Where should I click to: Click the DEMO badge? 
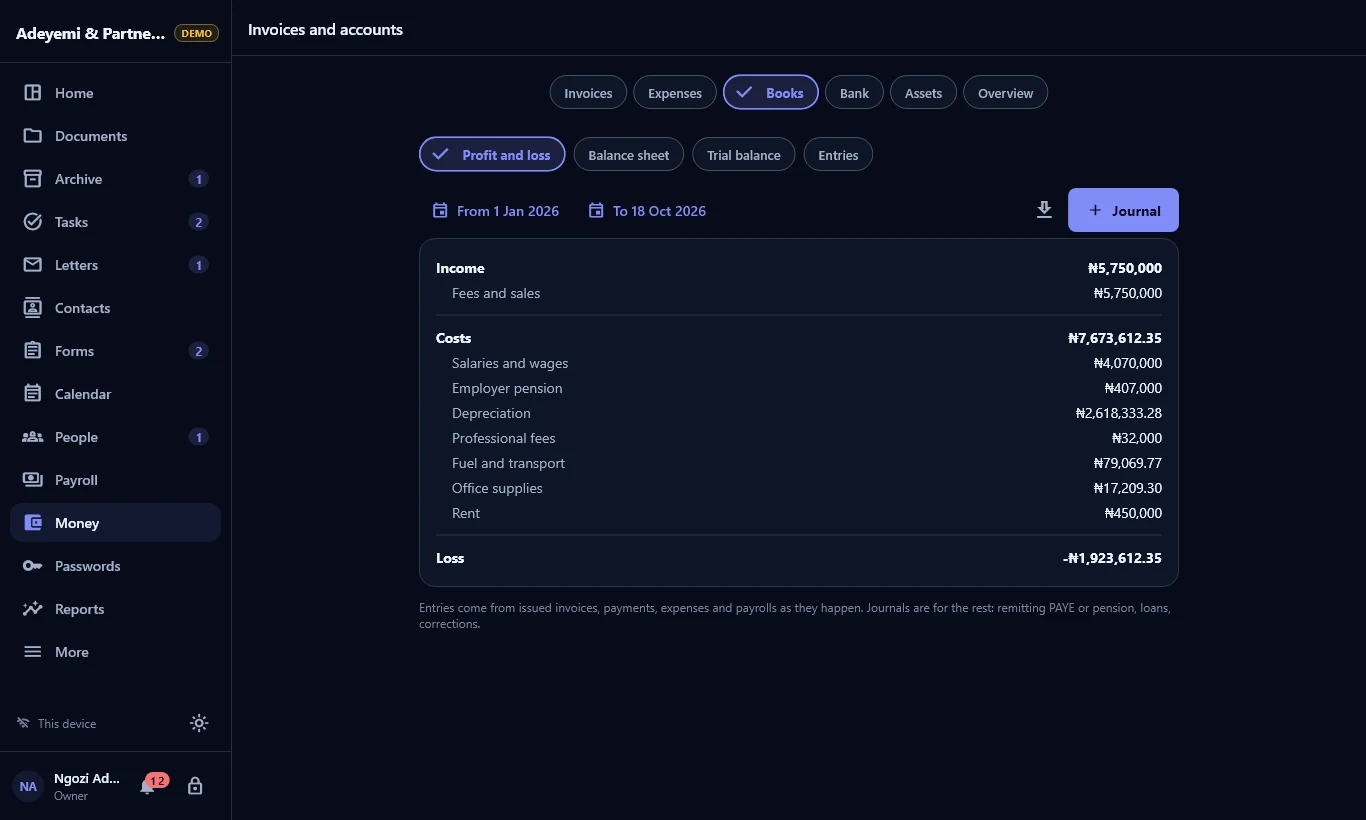point(196,33)
